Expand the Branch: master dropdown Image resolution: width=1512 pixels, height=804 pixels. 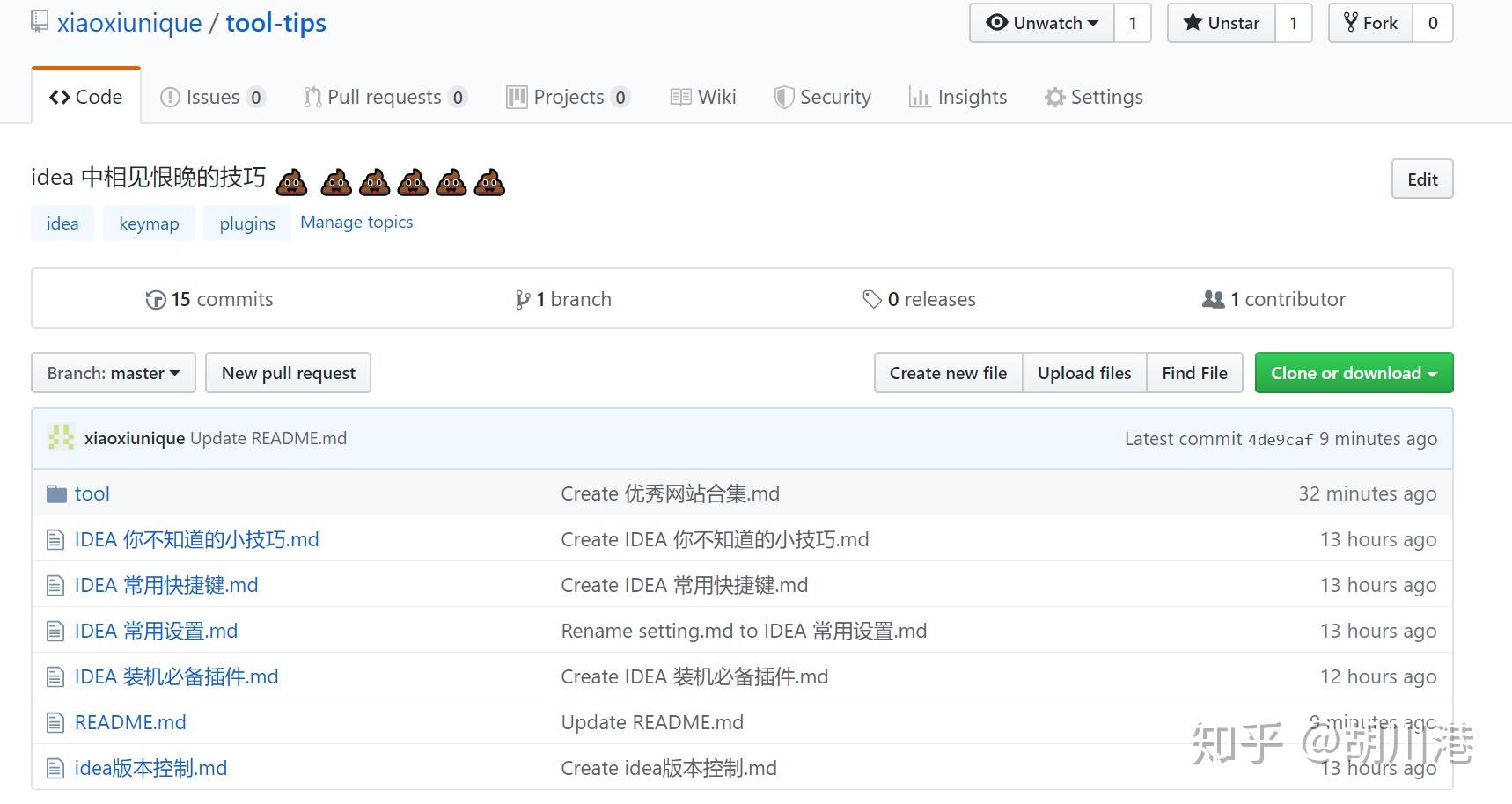coord(114,373)
